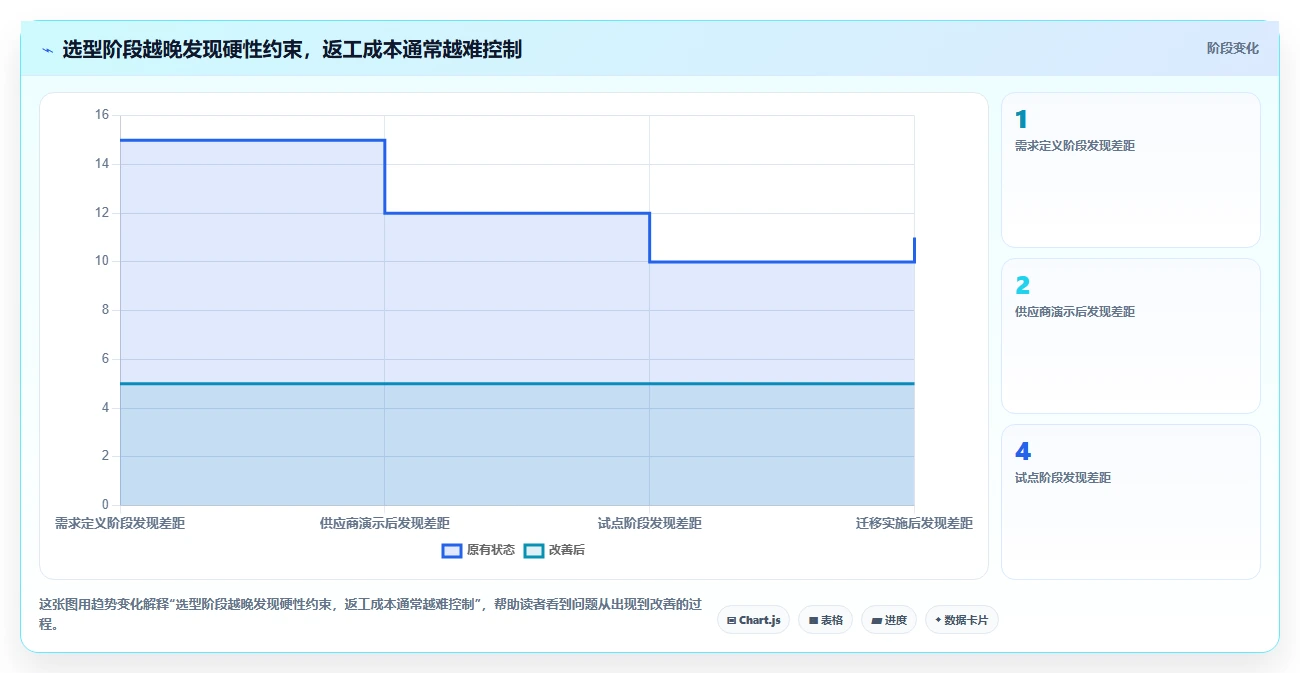Toggle the 原有状态 legend entry
This screenshot has width=1300, height=673.
click(478, 550)
